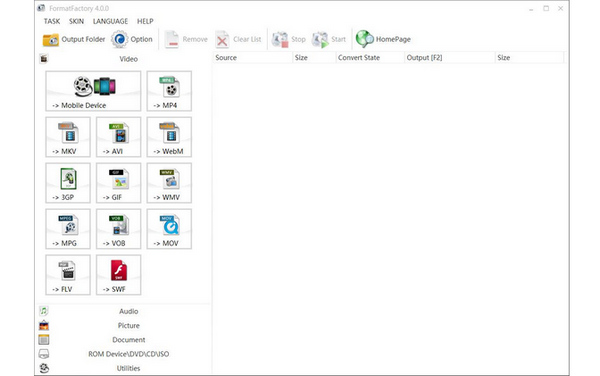The image size is (600, 376).
Task: Open the SWF Flash conversion tile
Action: (119, 275)
